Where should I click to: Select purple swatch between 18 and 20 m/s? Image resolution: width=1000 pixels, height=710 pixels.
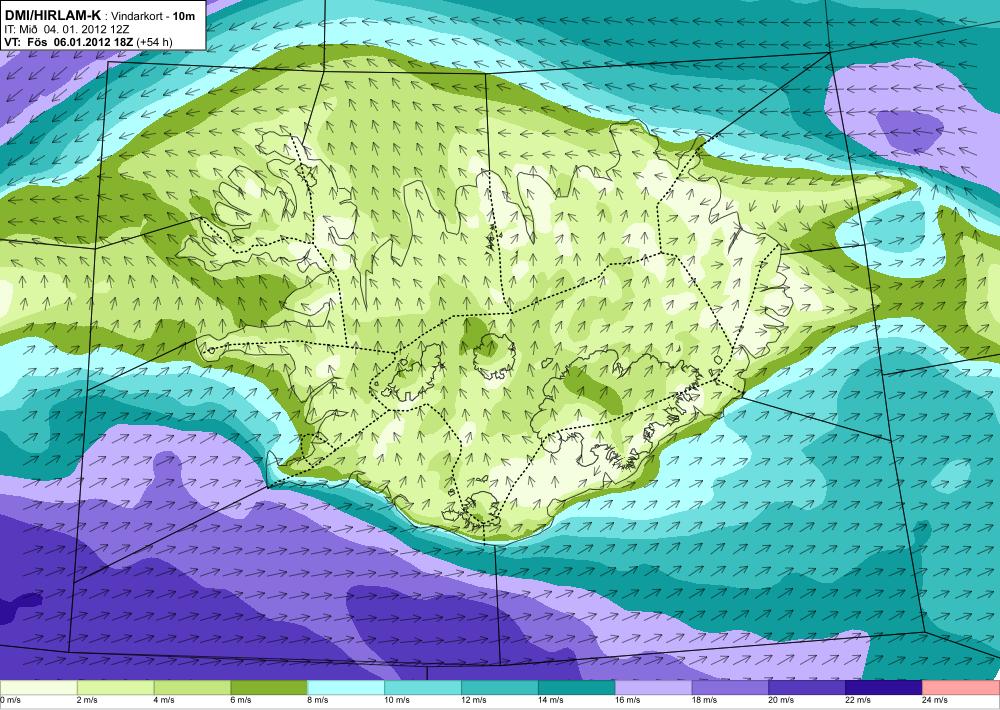click(x=730, y=687)
